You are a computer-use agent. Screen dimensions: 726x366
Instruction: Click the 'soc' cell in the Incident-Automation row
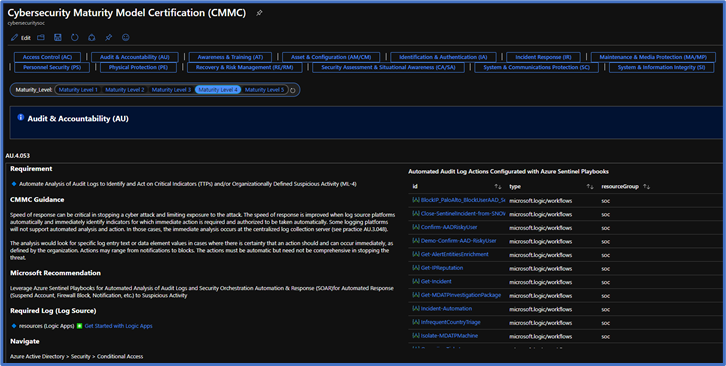tap(606, 309)
